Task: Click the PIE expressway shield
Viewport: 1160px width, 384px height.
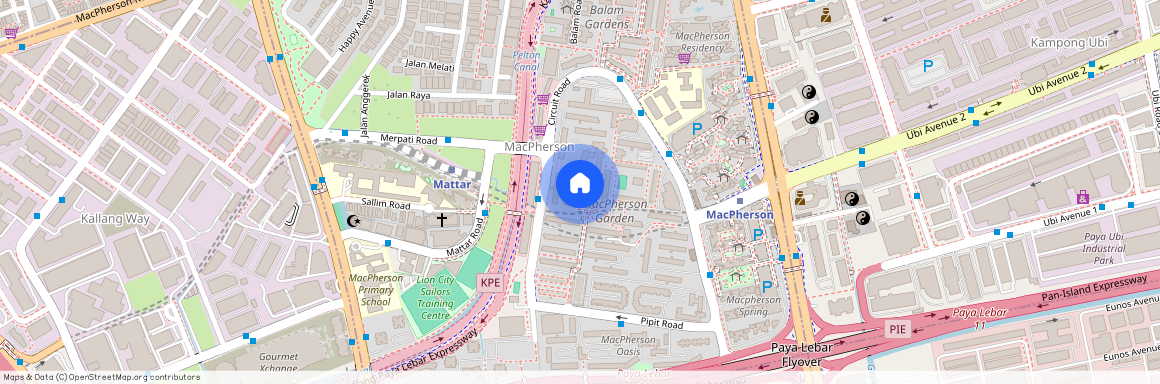Action: (x=897, y=328)
